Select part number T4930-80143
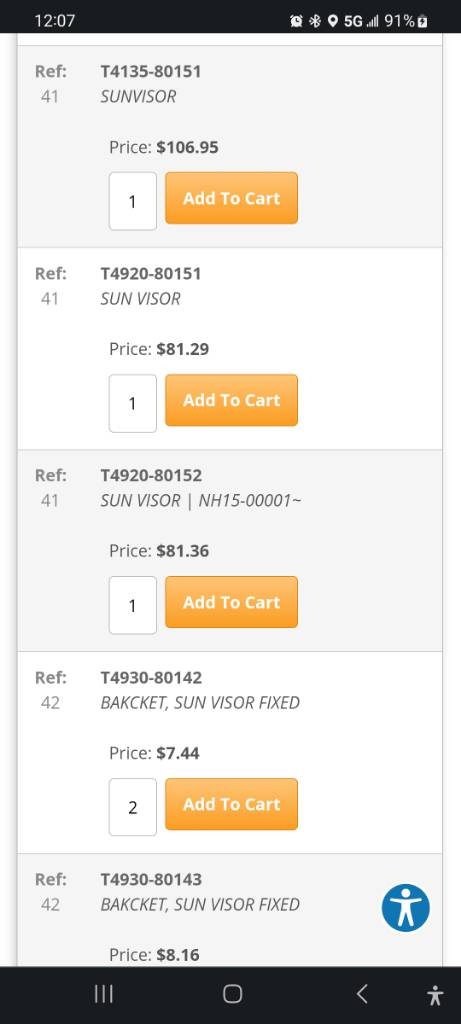This screenshot has height=1024, width=461. [x=151, y=879]
